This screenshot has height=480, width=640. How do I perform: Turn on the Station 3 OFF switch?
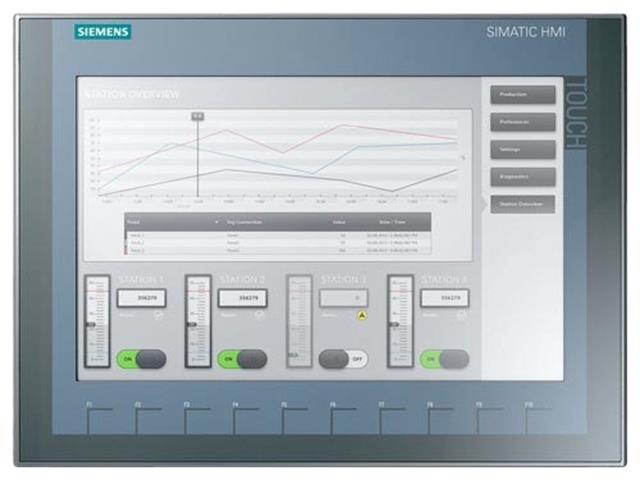pyautogui.click(x=343, y=358)
